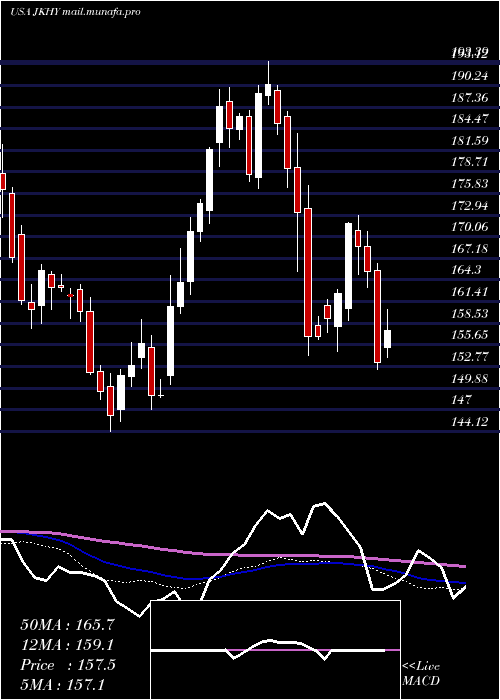Viewport: 500px width, 700px height.
Task: Select the 155.65 price axis label
Action: [x=470, y=335]
